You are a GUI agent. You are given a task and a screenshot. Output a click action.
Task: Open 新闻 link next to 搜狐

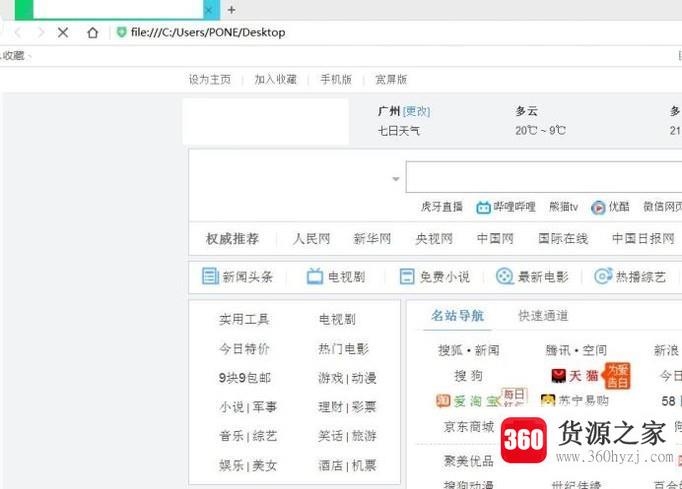[x=487, y=350]
